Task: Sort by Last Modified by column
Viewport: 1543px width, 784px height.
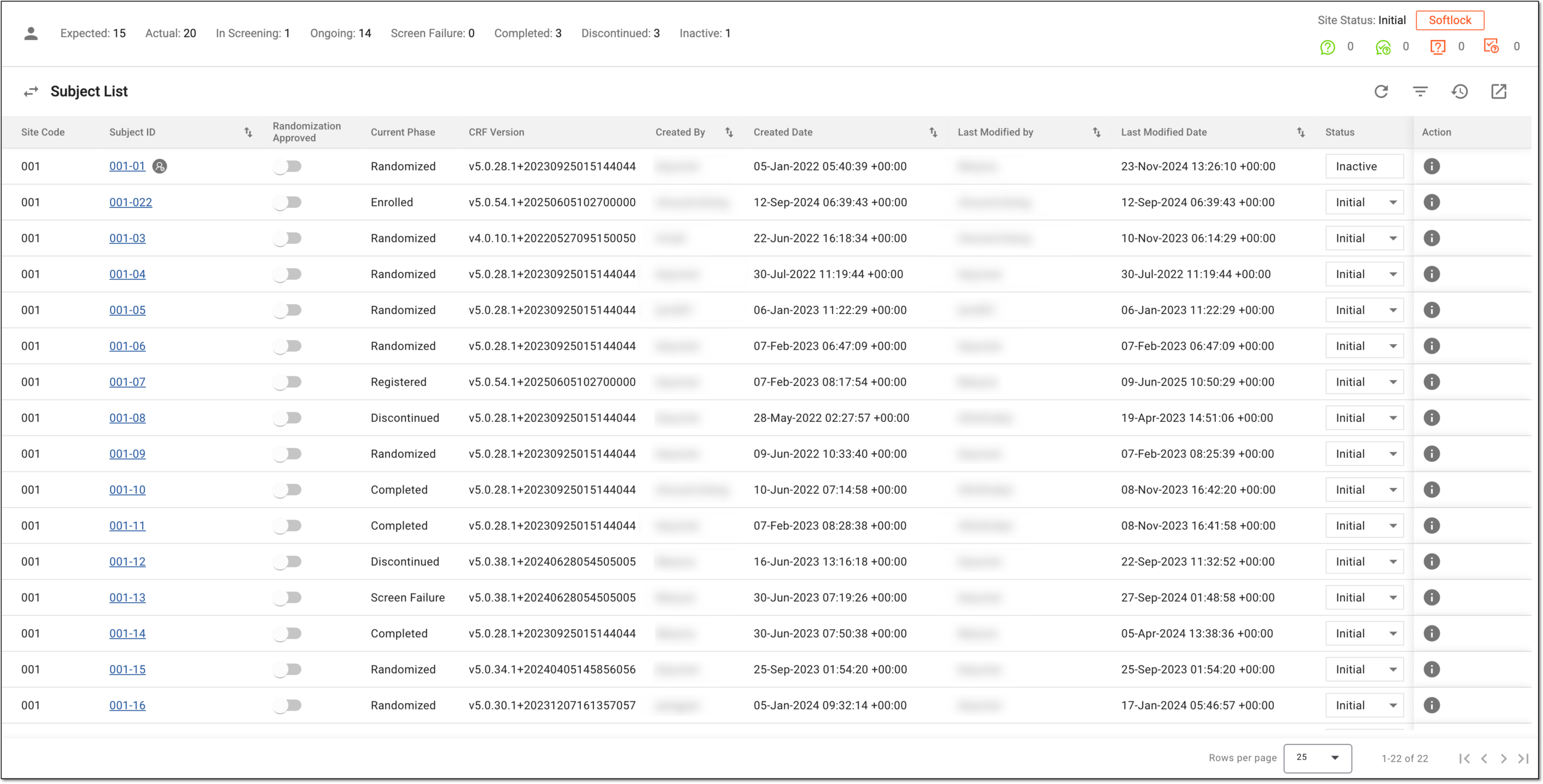Action: pyautogui.click(x=1097, y=132)
